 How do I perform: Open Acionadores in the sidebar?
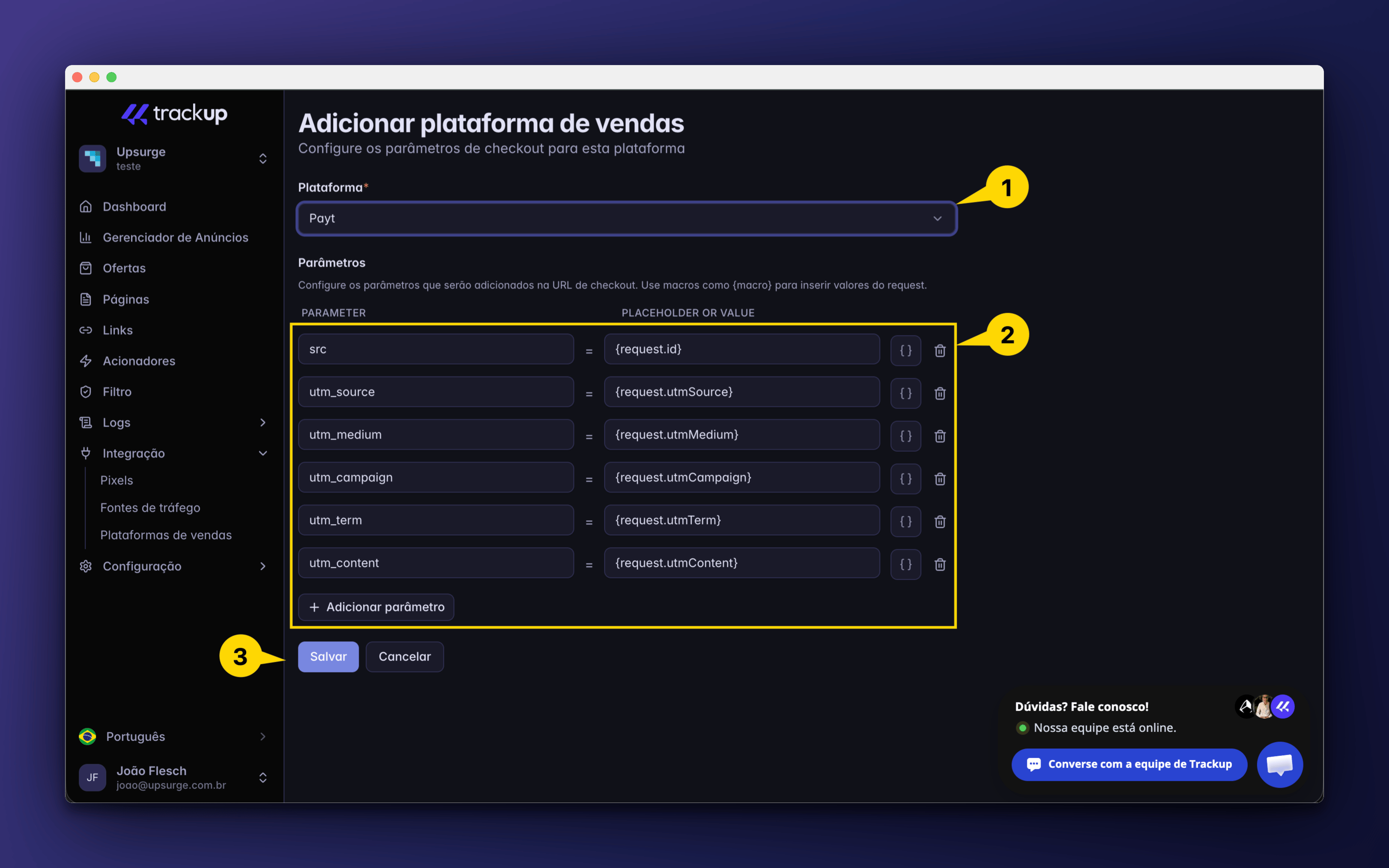[139, 361]
